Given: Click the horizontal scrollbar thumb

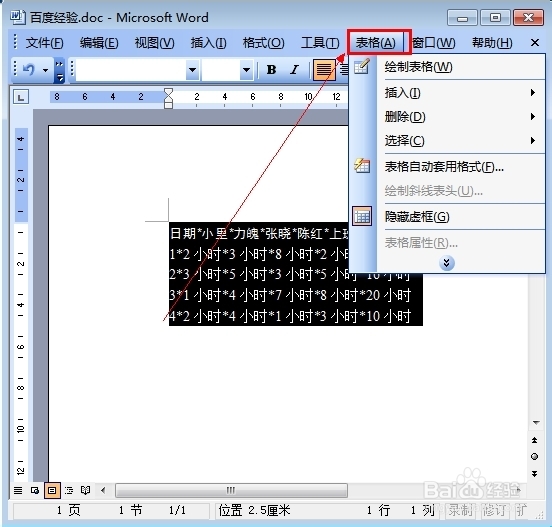Looking at the screenshot, I should tap(231, 490).
